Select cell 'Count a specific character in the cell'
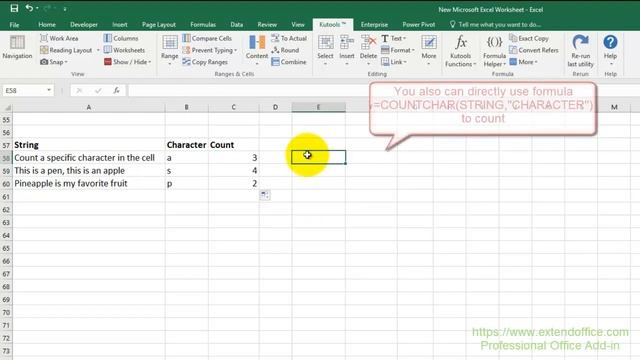Viewport: 640px width, 360px height. click(x=89, y=158)
